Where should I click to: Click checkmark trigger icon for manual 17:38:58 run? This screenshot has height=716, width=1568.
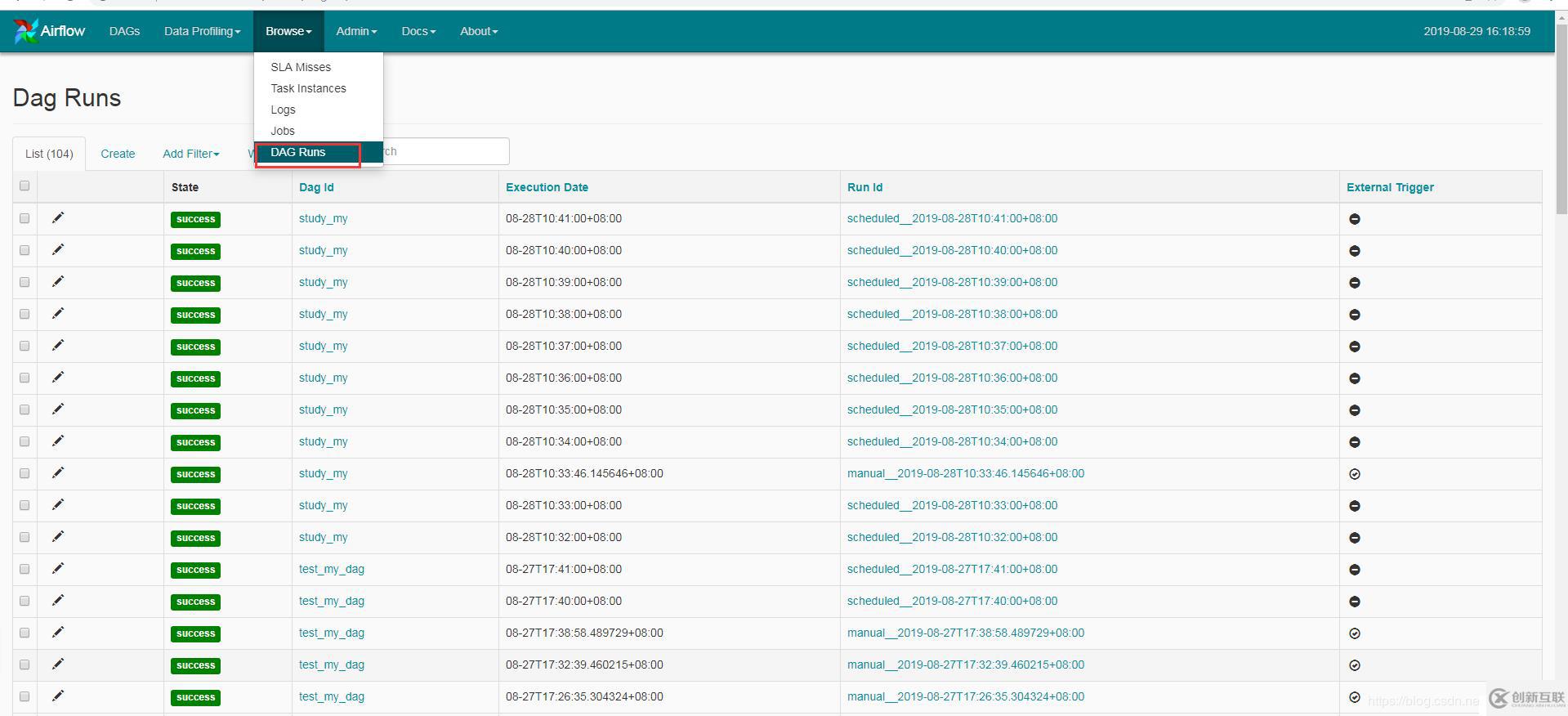pyautogui.click(x=1354, y=633)
